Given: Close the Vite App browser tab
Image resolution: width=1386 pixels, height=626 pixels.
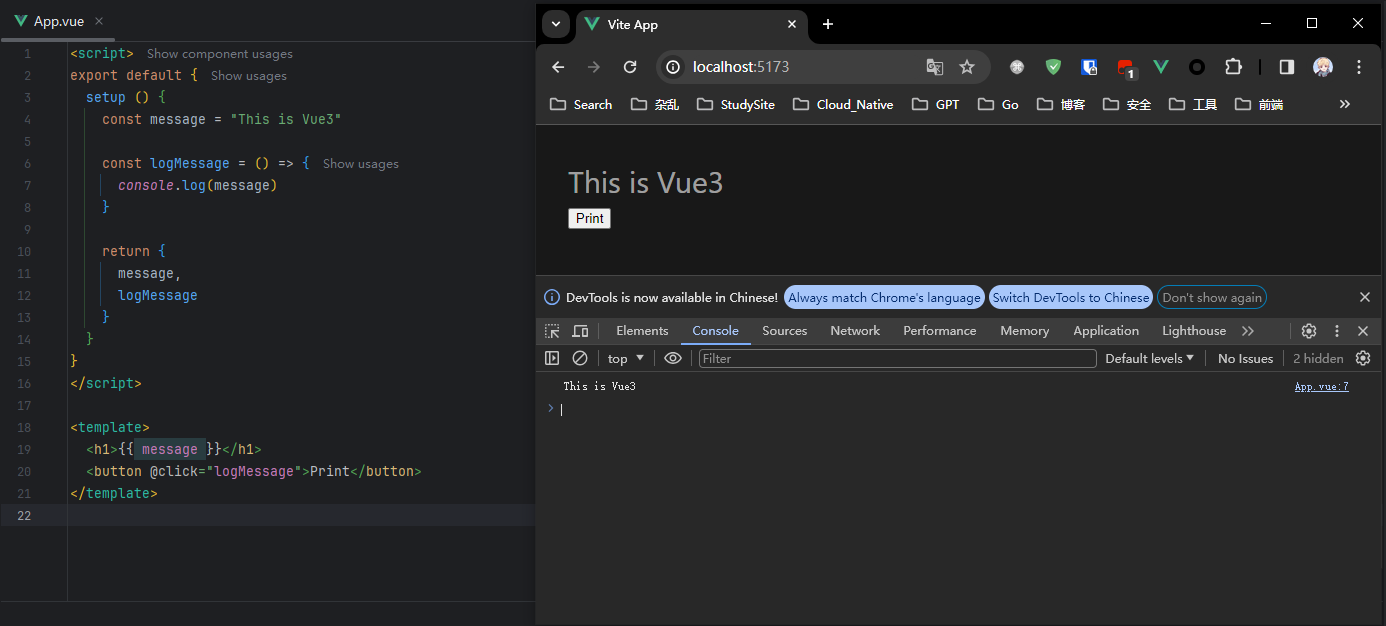Looking at the screenshot, I should [x=793, y=24].
